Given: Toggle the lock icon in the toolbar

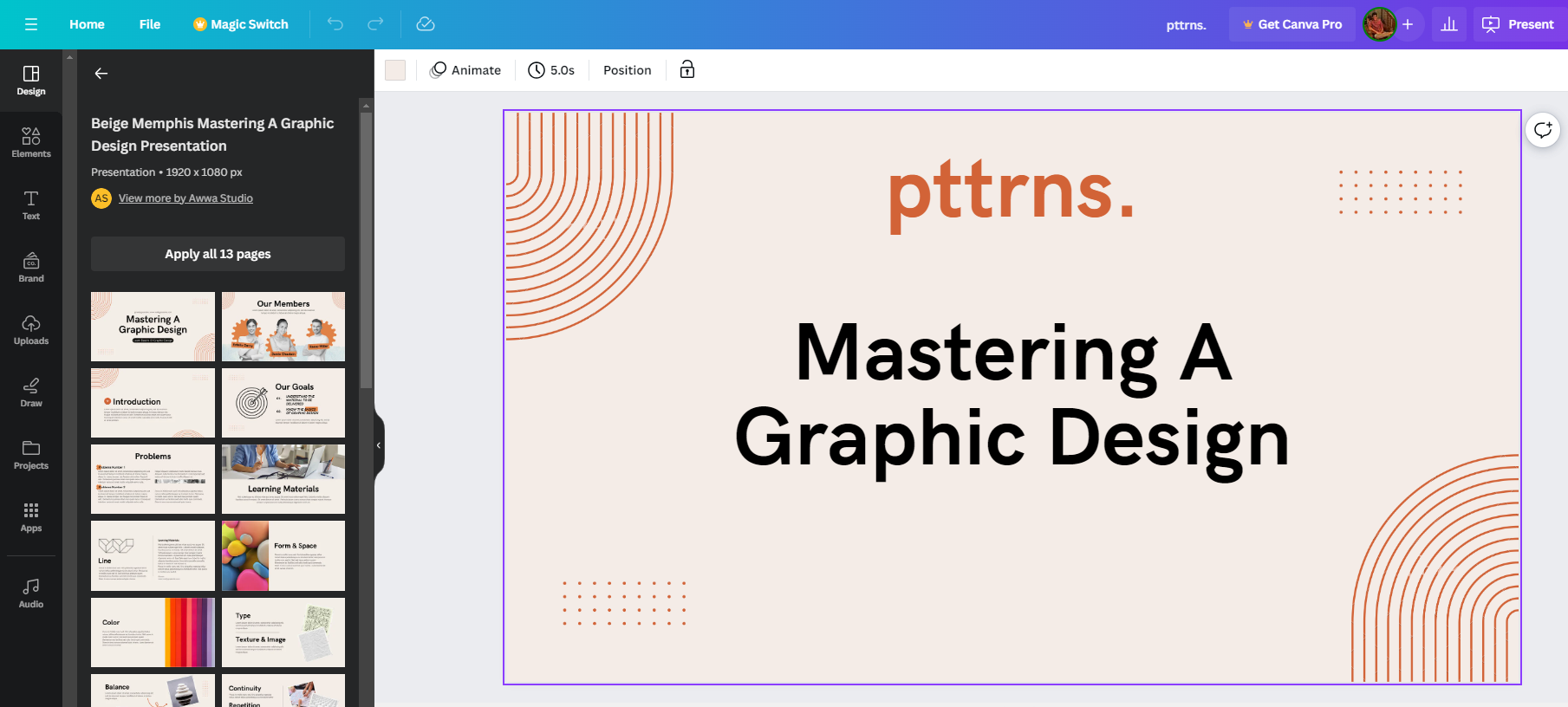Looking at the screenshot, I should pos(687,70).
